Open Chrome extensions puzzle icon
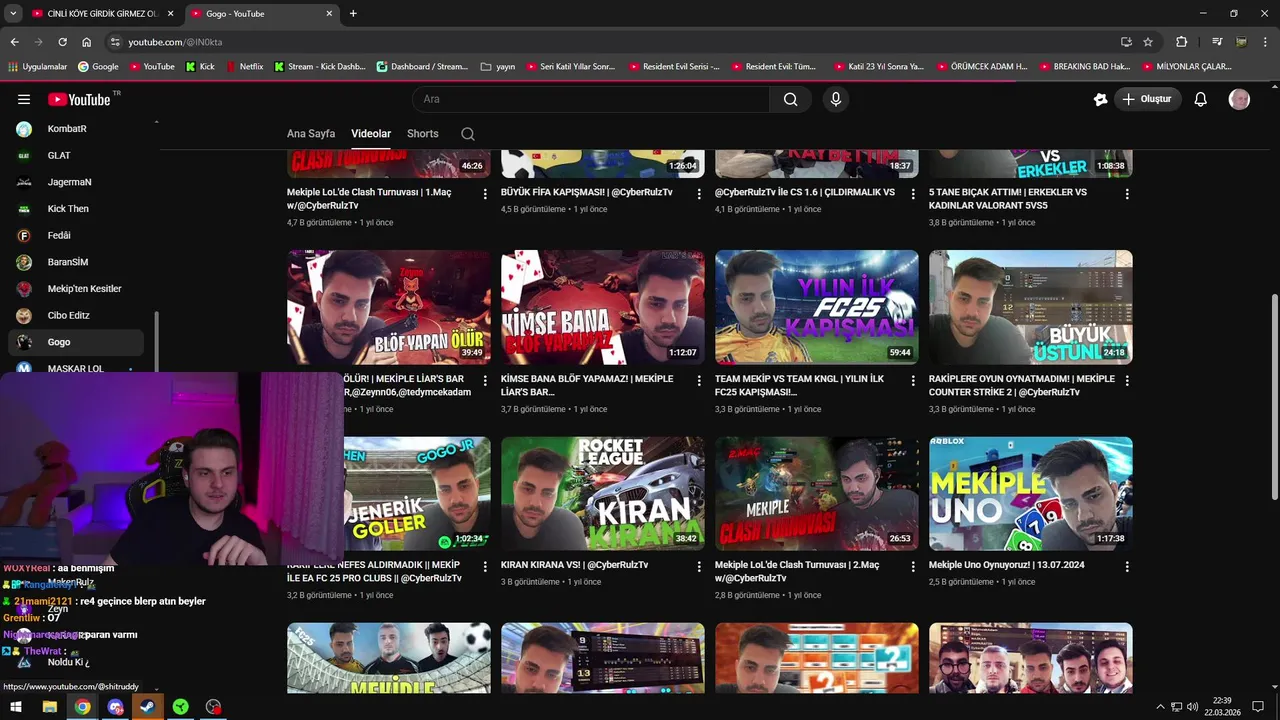The height and width of the screenshot is (720, 1280). 1181,42
